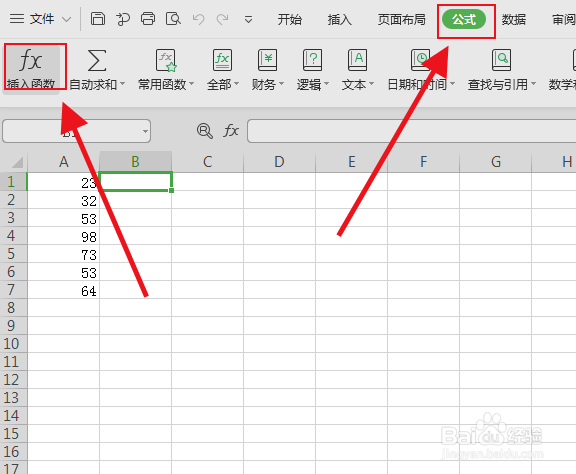Screen dimensions: 576x474
Task: Click cell A7 containing 64
Action: [x=64, y=290]
